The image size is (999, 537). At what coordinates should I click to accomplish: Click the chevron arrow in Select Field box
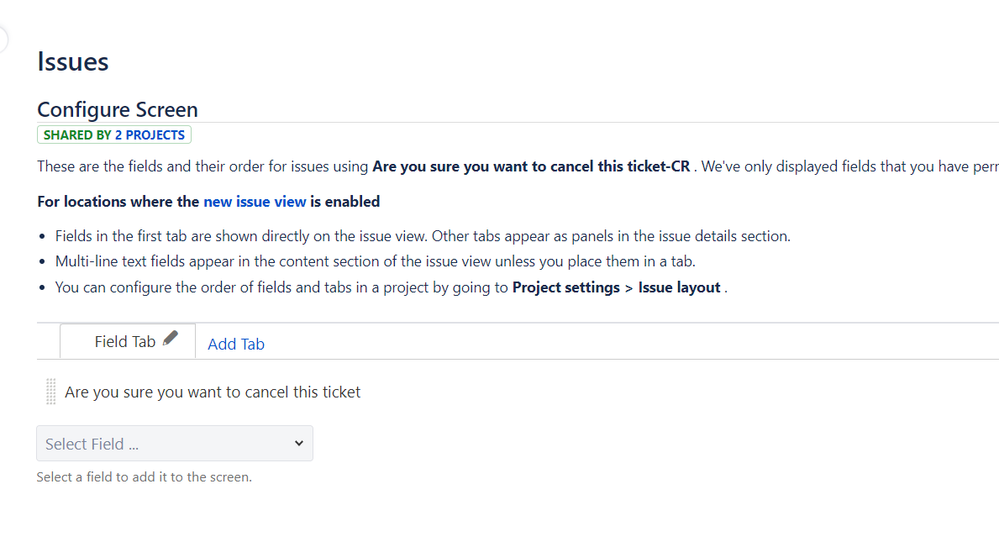click(x=298, y=443)
